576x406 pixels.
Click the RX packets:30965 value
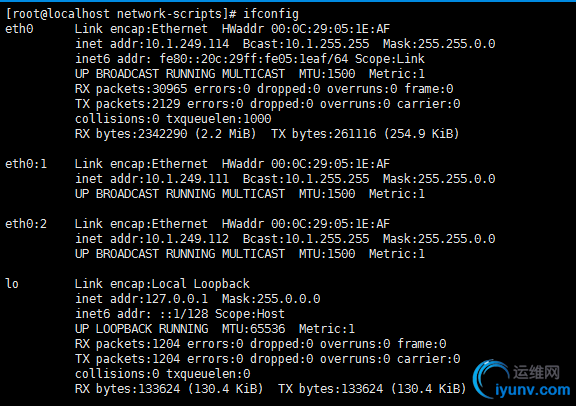pos(131,89)
